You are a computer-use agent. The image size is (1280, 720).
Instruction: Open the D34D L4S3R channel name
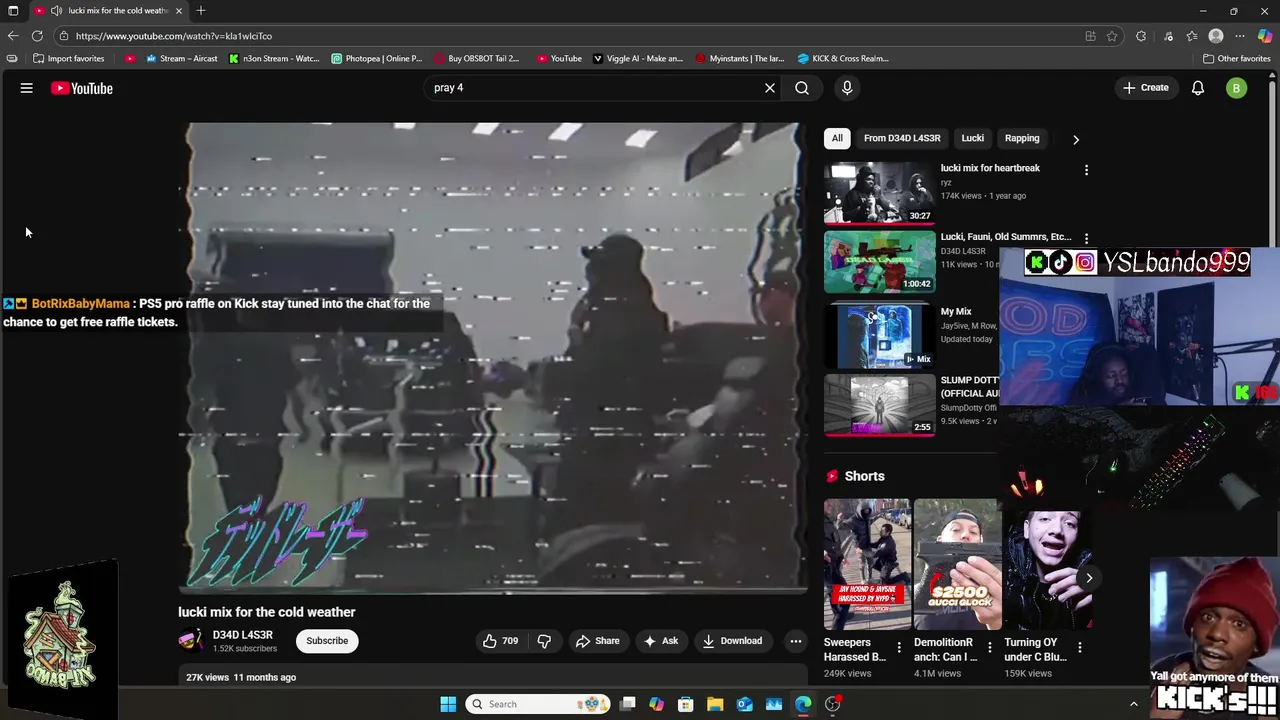(242, 635)
